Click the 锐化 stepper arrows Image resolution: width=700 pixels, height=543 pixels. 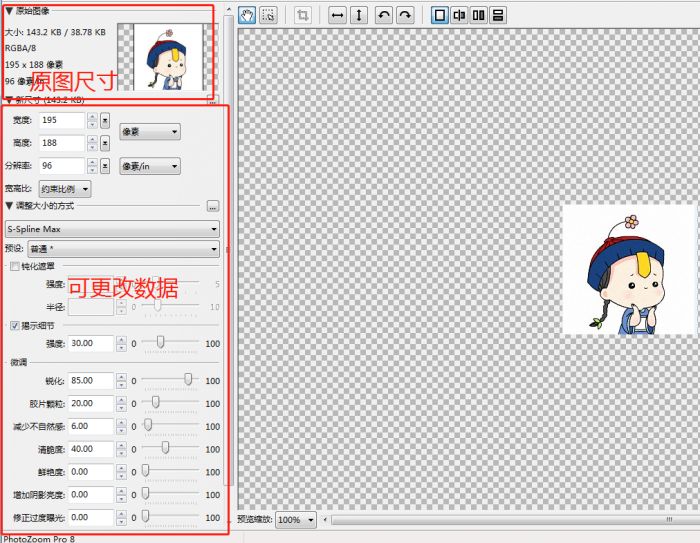pyautogui.click(x=121, y=381)
